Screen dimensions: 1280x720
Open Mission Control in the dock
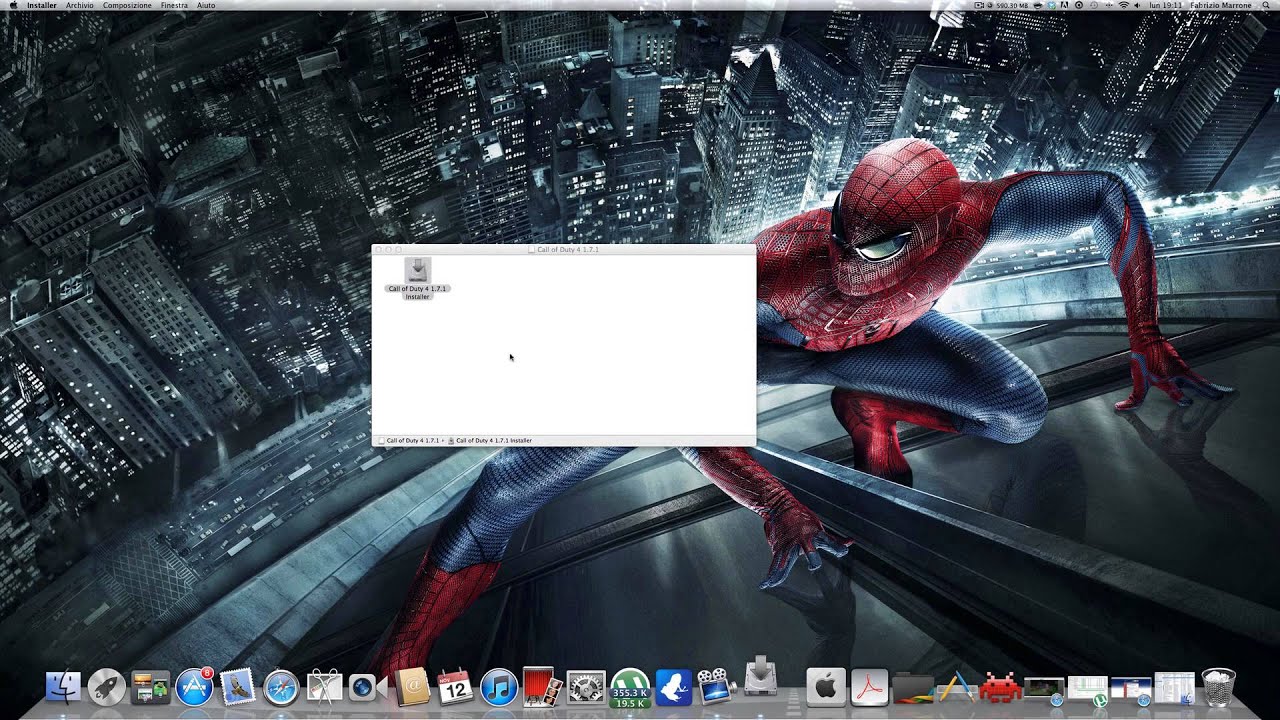click(150, 687)
